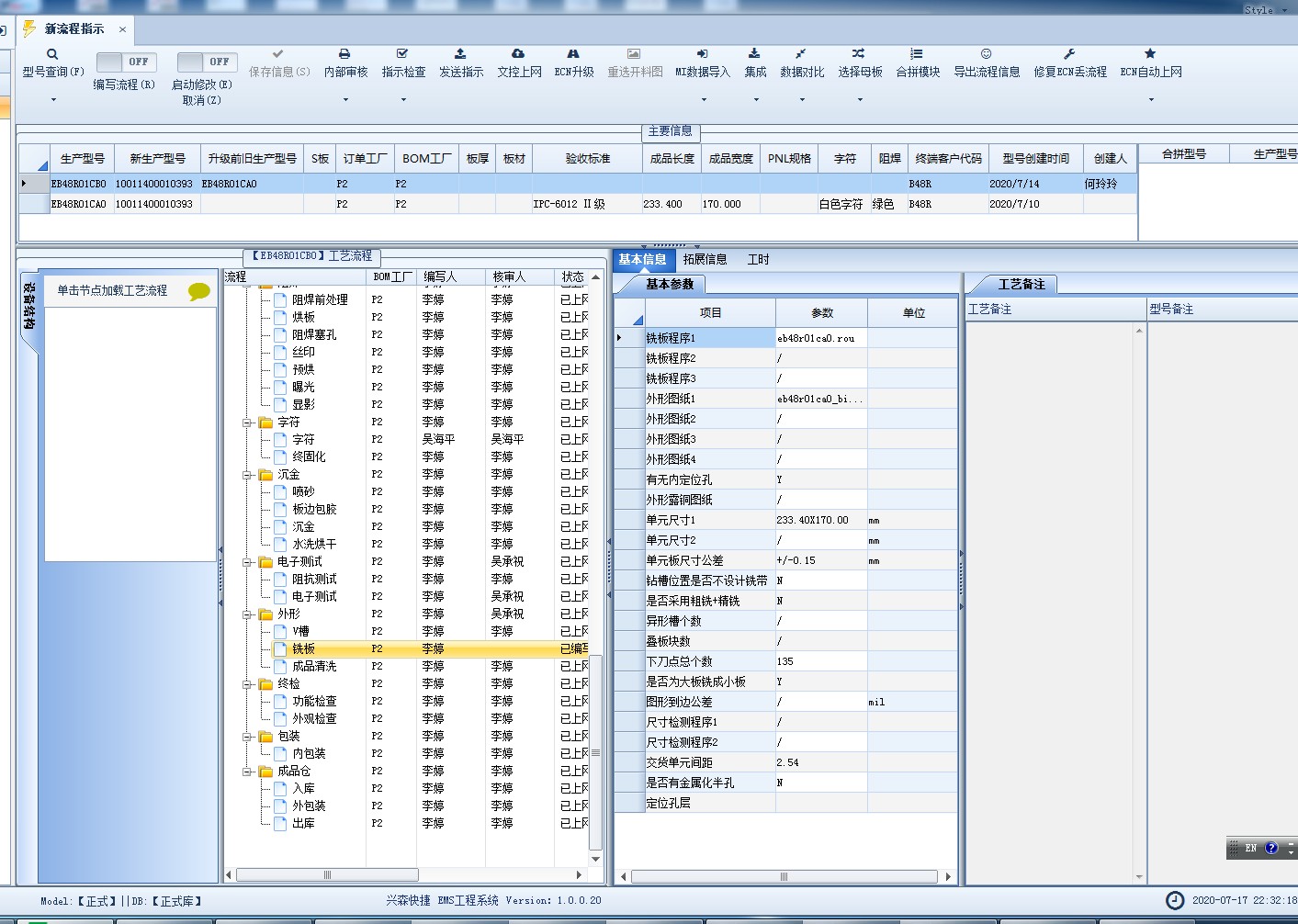Select the 阻焊前处理 process node

click(x=320, y=300)
